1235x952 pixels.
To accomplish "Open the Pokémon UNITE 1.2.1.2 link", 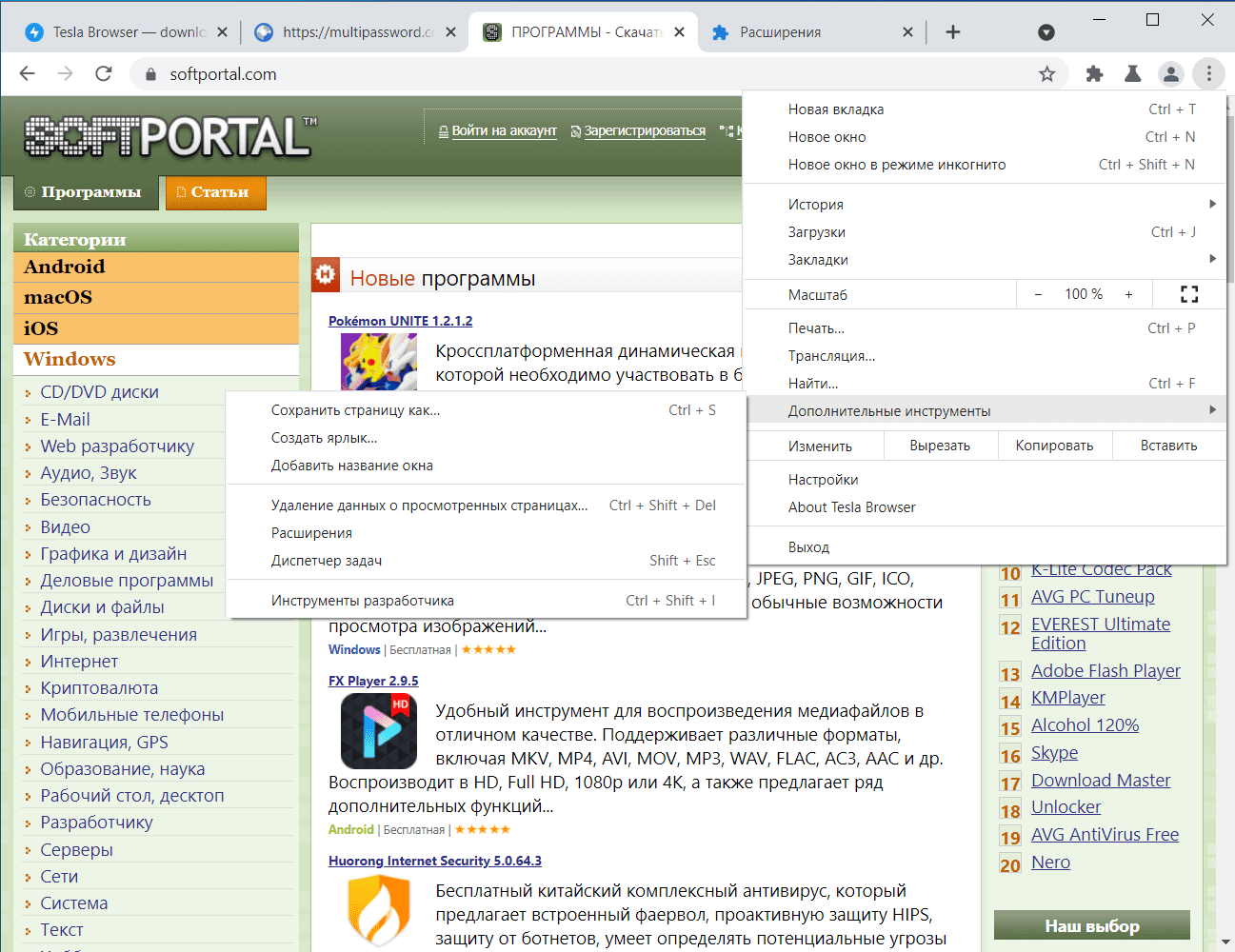I will pos(400,321).
